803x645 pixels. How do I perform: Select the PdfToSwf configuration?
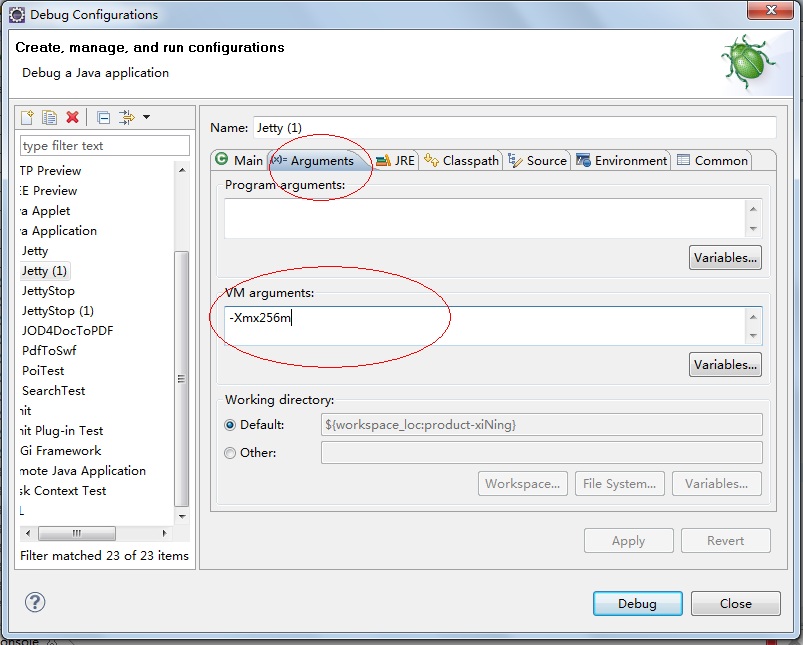[x=49, y=350]
